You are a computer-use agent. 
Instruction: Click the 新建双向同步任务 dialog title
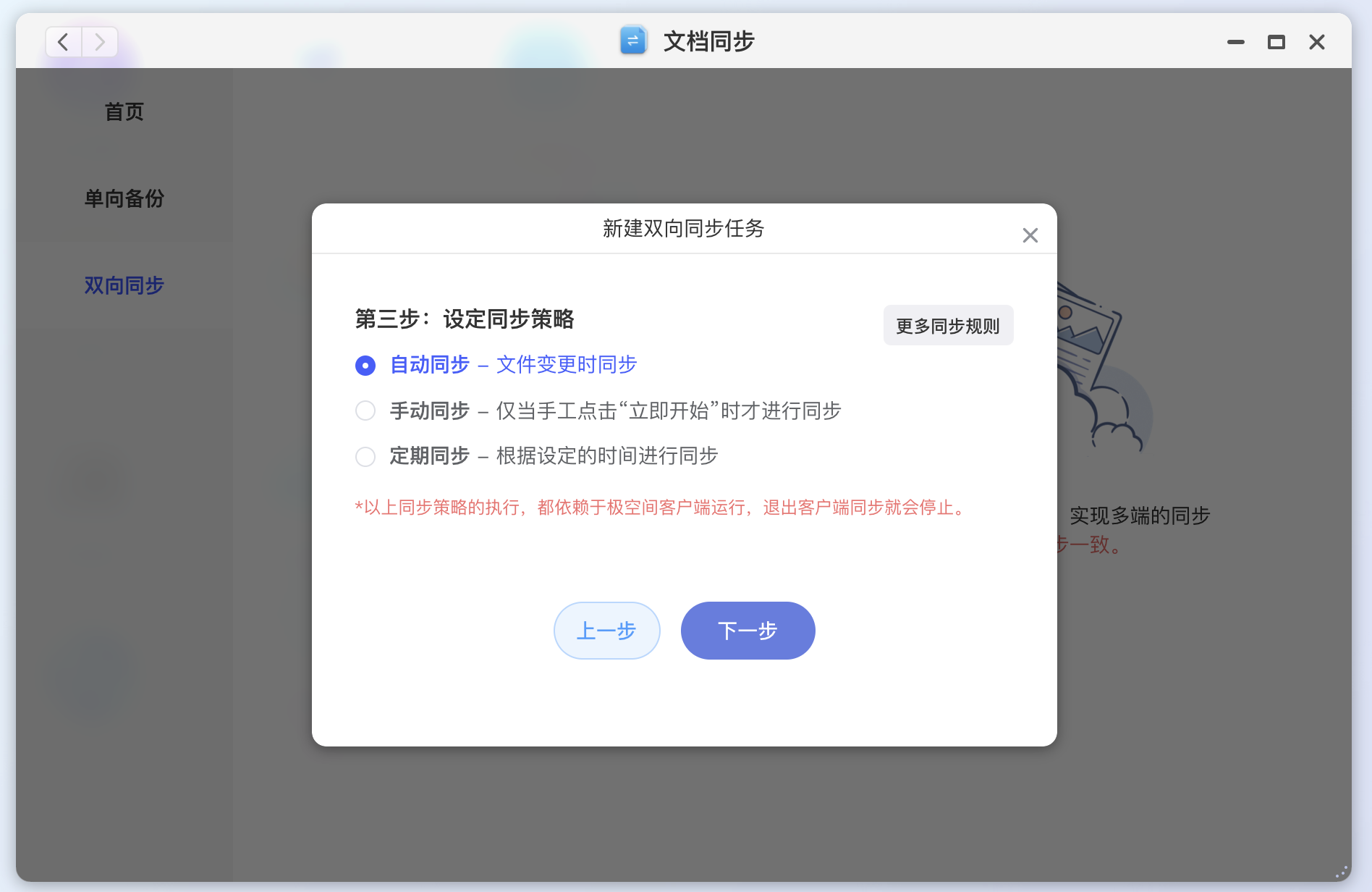[684, 229]
